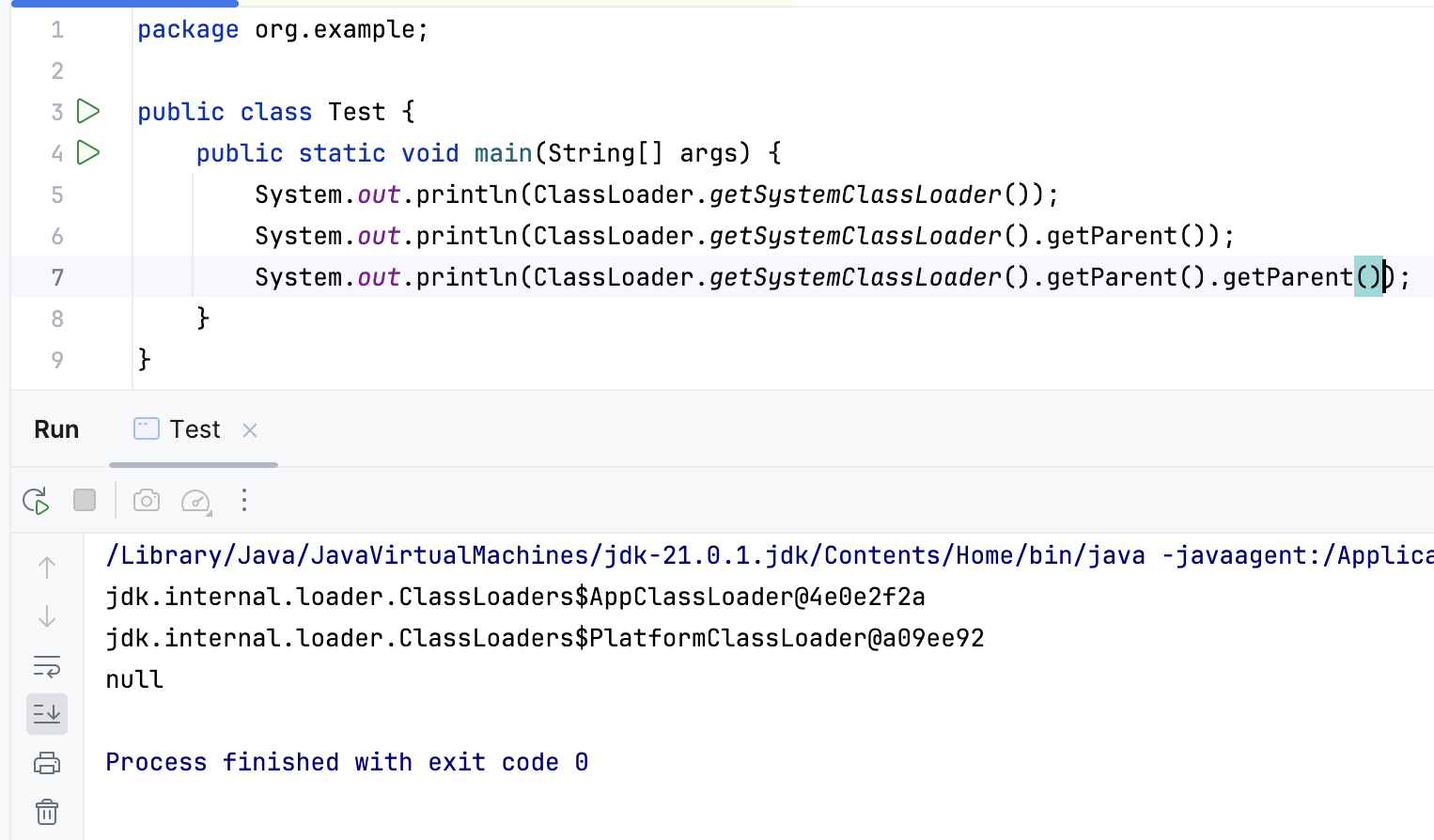Screen dimensions: 1434x840
Task: Take a thread dump with camera icon
Action: click(x=147, y=500)
